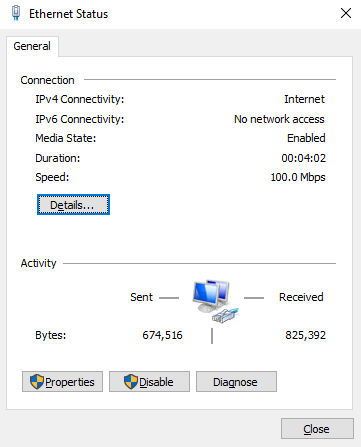Viewport: 361px width, 447px height.
Task: Click the received bytes count 825,392
Action: tap(305, 335)
